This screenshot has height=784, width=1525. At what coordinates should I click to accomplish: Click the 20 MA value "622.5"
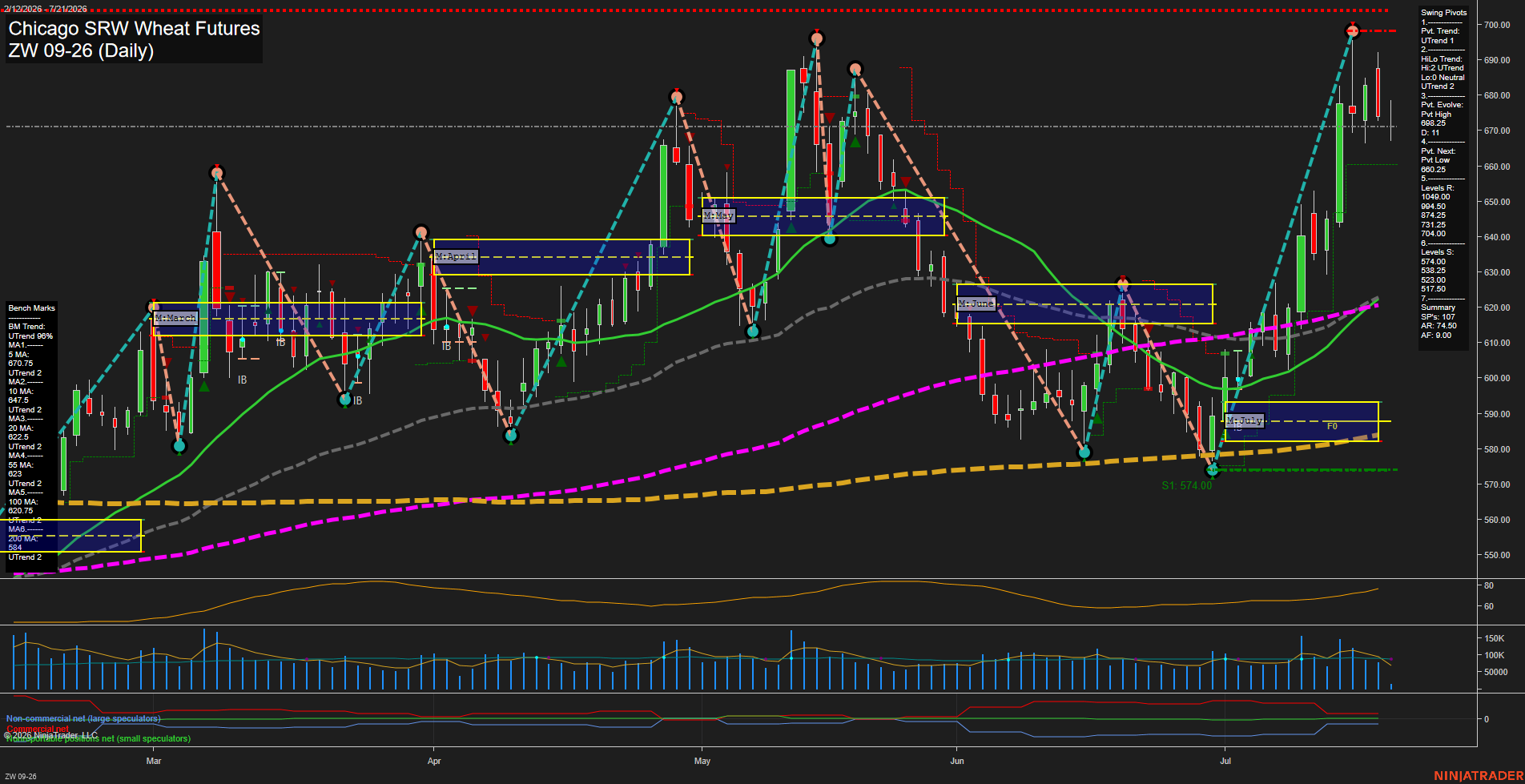tap(18, 437)
